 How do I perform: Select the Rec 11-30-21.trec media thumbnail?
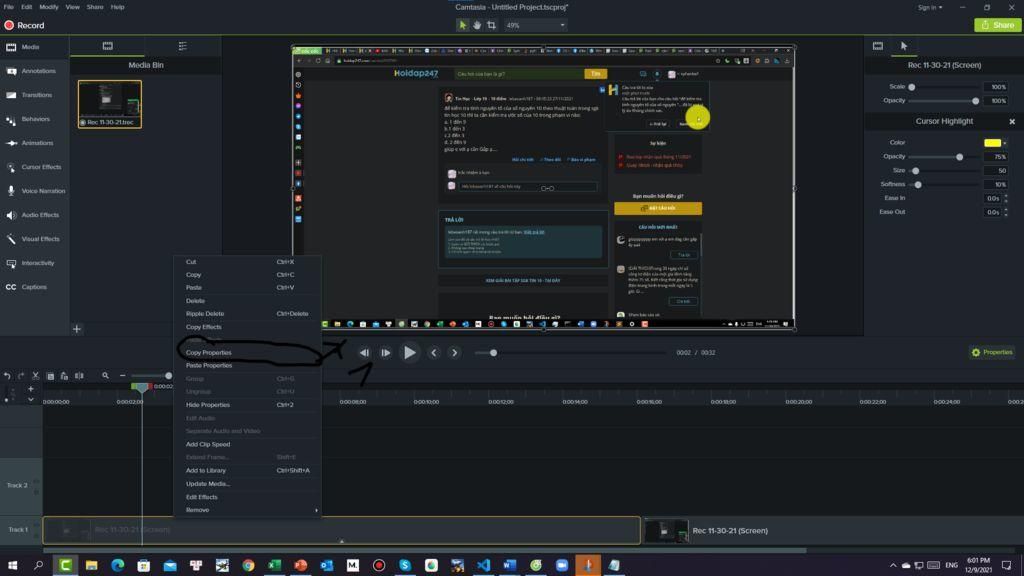110,104
